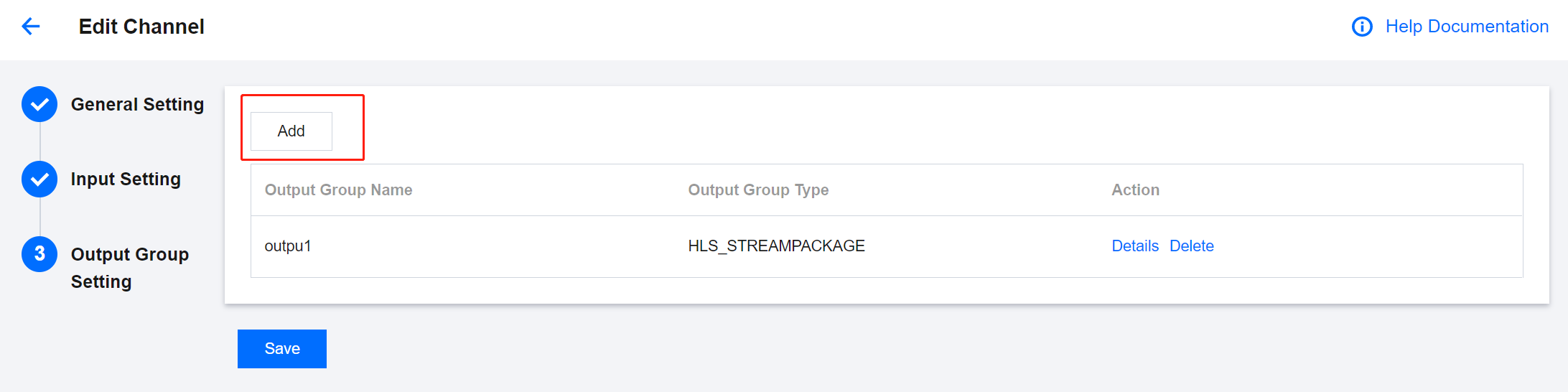Click the HLS_STREAMPACKAGE type cell
Screen dimensions: 1568x392
pos(776,246)
